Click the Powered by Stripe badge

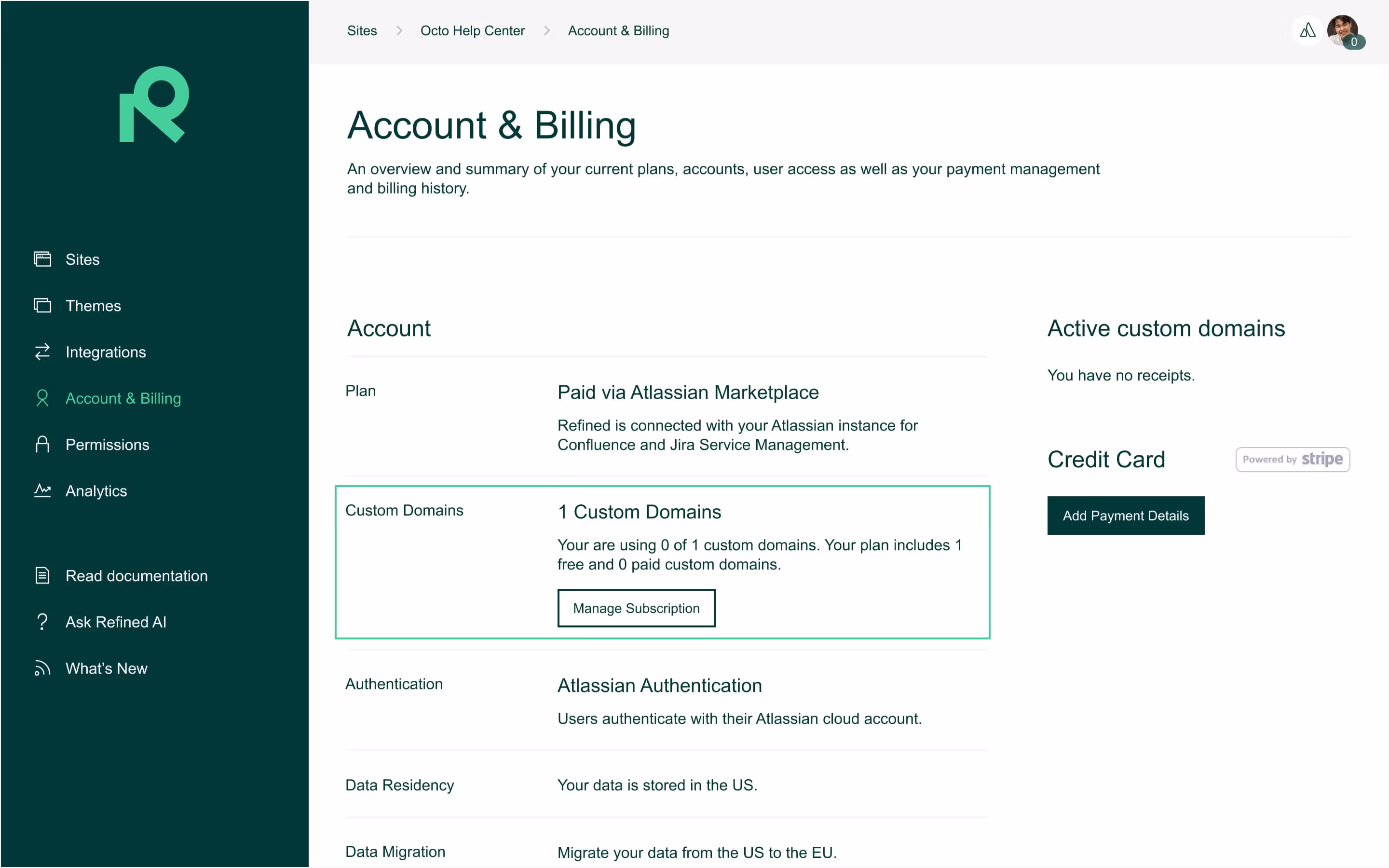[x=1293, y=459]
